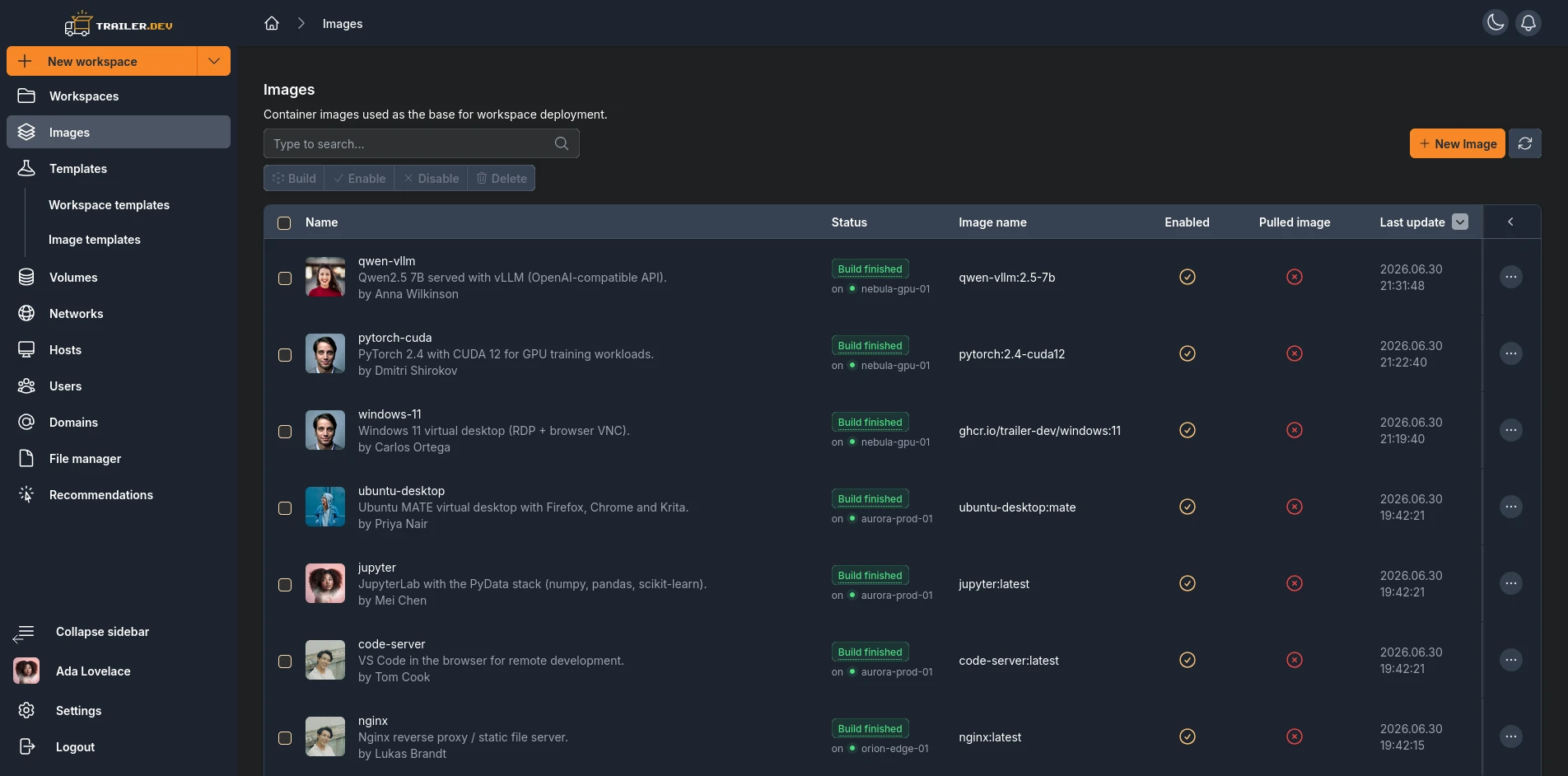Screen dimensions: 1568x776
Task: Click the Disable toolbar button
Action: (431, 178)
